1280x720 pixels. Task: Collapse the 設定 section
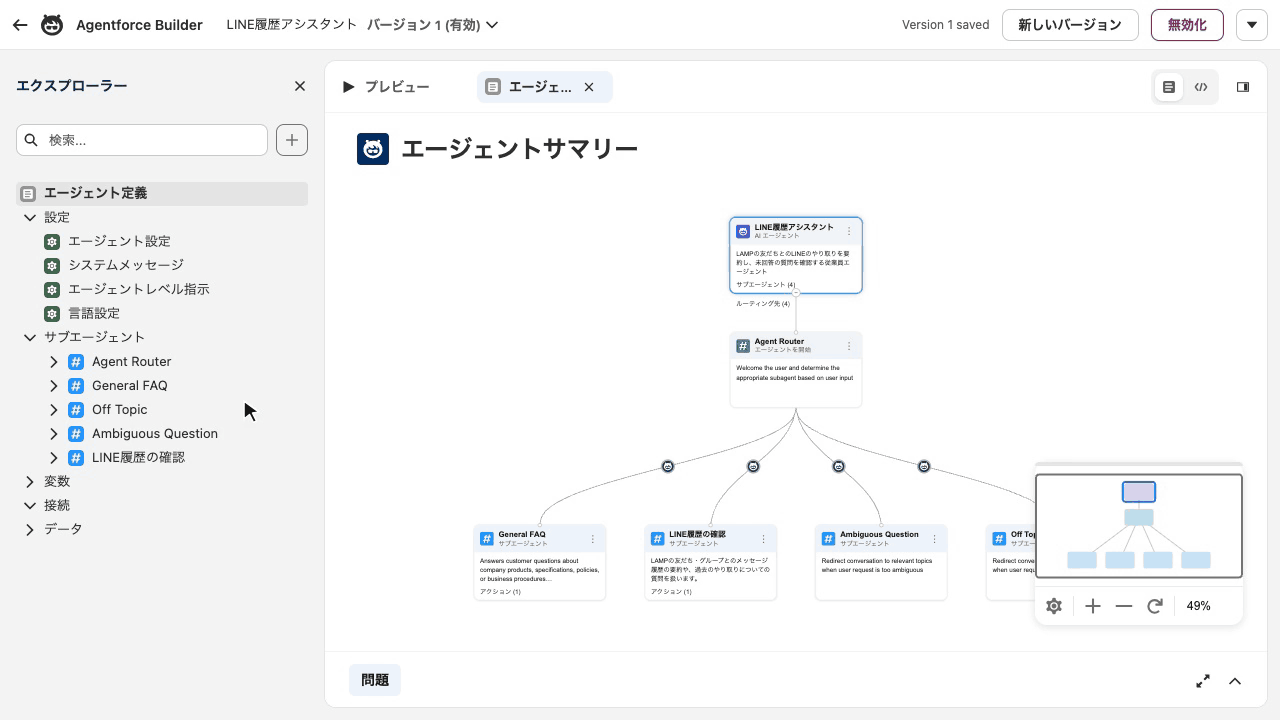30,217
